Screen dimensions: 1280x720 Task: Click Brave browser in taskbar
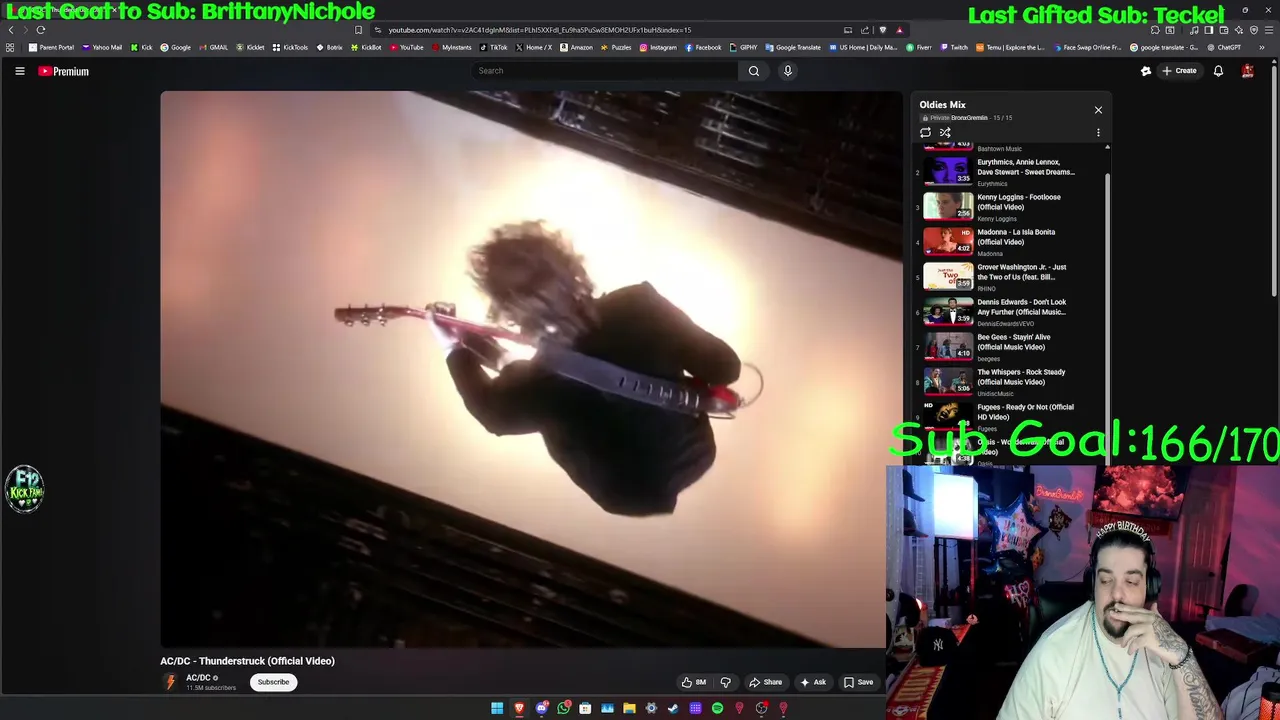519,708
